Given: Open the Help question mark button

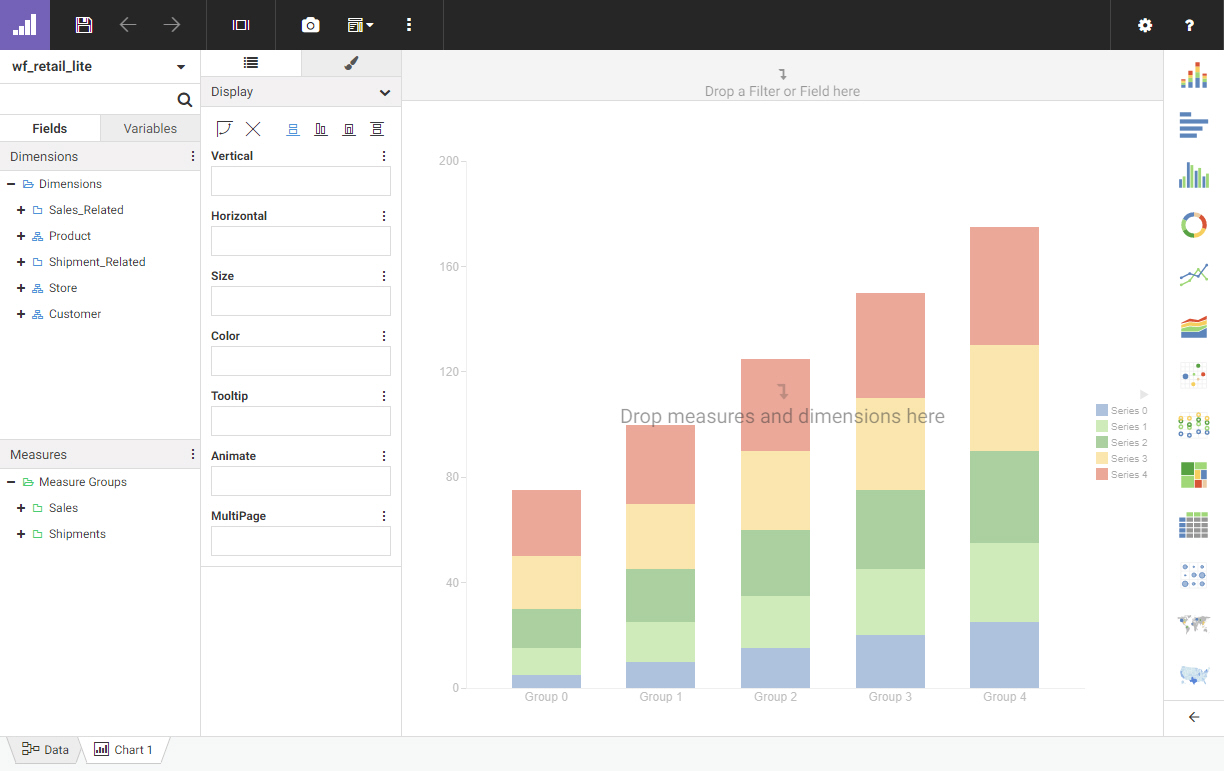Looking at the screenshot, I should (1189, 25).
